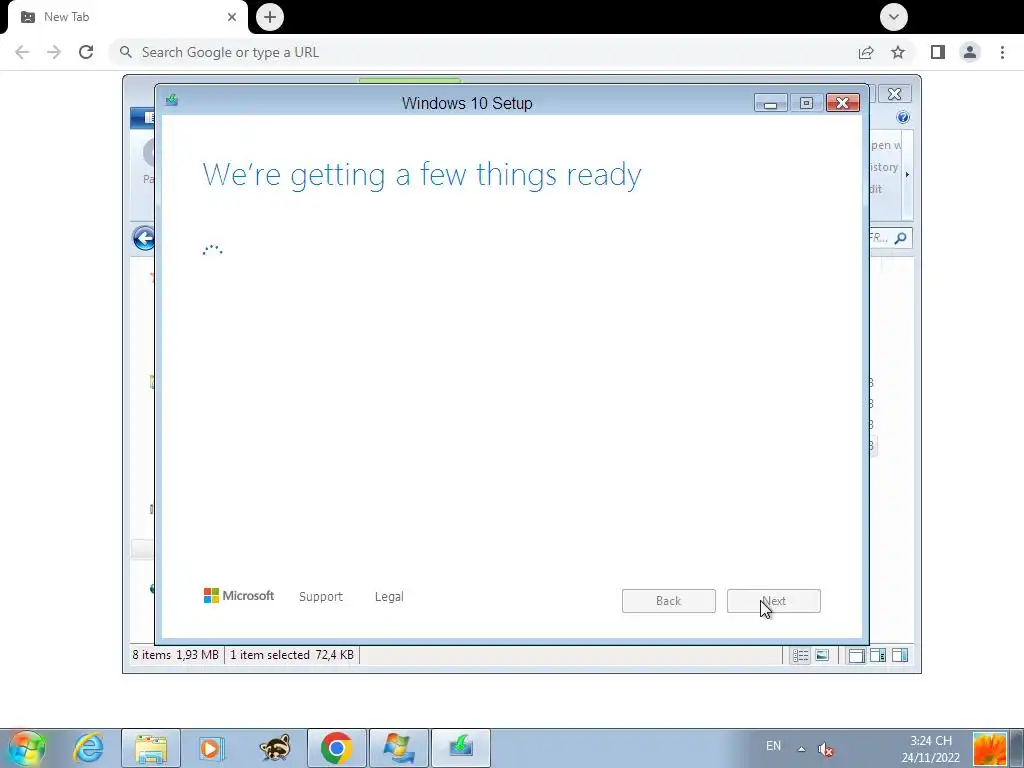Open the clock showing 3:24 CH
Screen dimensions: 1024x768
click(931, 749)
